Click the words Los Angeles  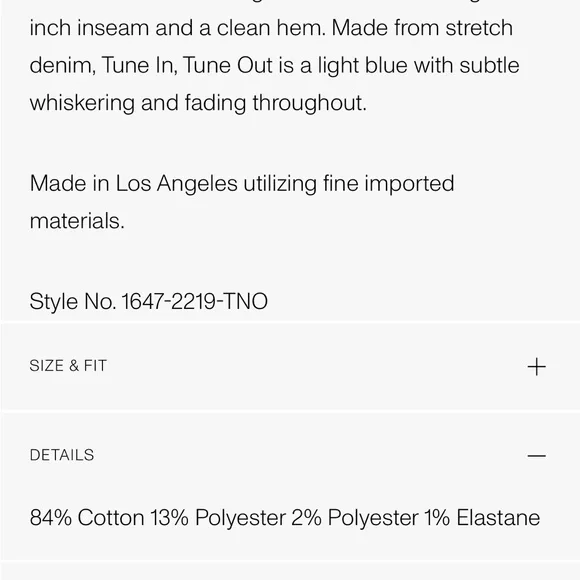(176, 183)
